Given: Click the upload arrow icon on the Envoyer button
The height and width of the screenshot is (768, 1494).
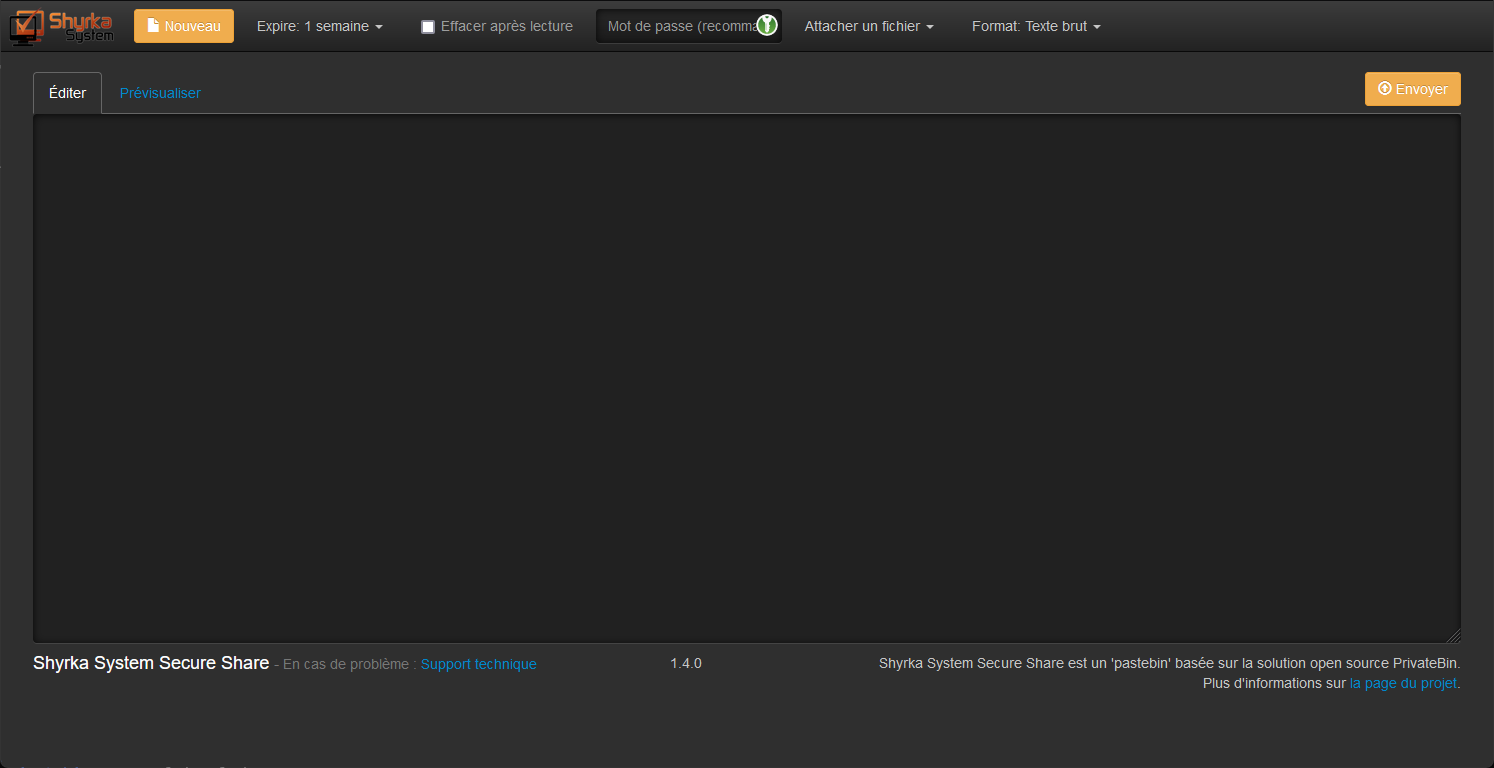Looking at the screenshot, I should pos(1384,89).
